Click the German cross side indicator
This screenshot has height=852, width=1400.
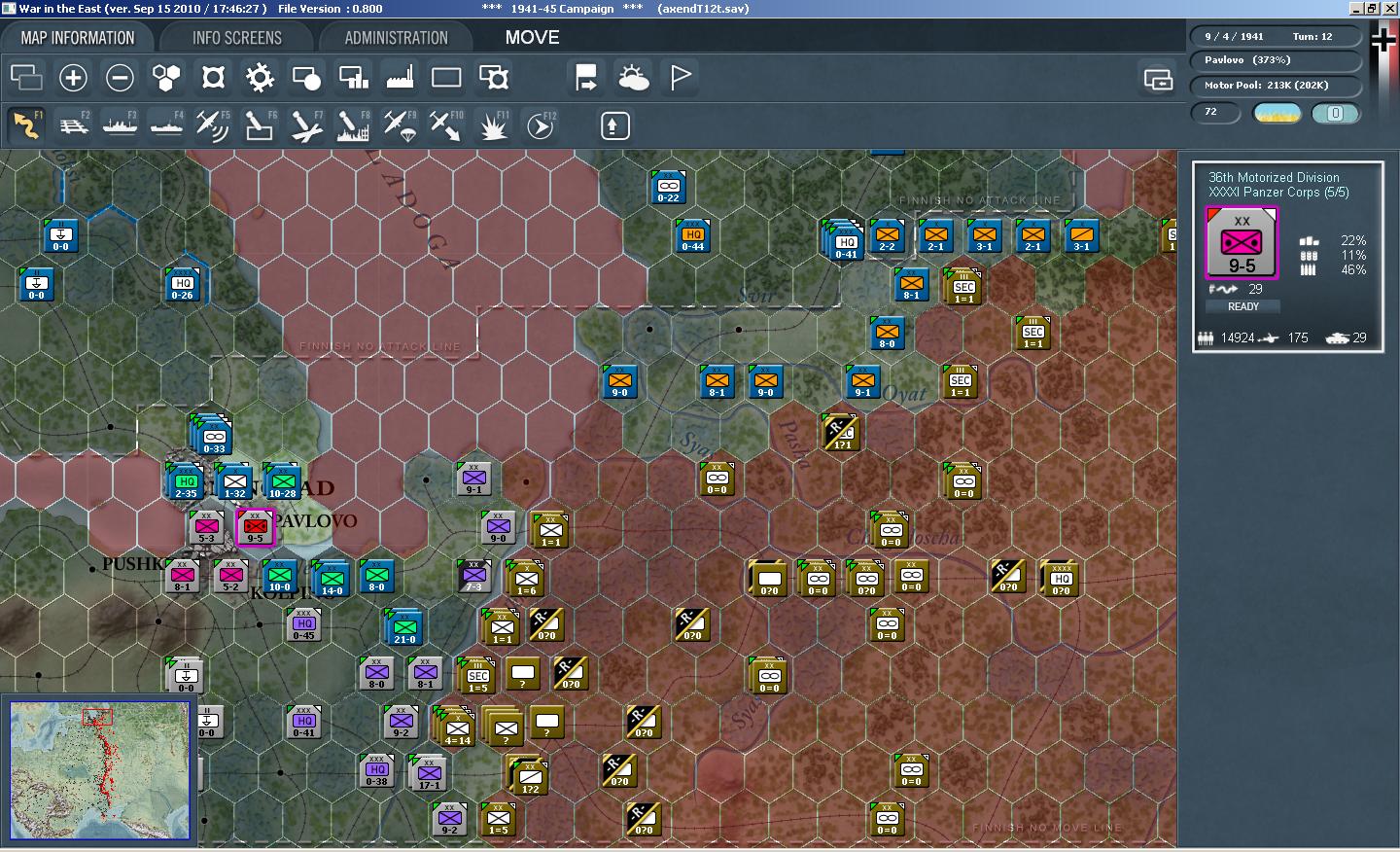[1383, 40]
